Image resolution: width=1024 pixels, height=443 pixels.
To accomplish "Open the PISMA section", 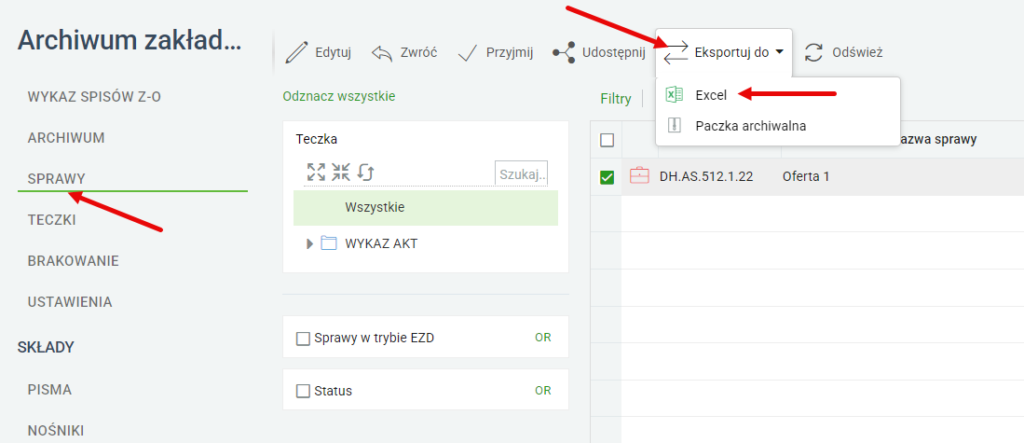I will 50,390.
